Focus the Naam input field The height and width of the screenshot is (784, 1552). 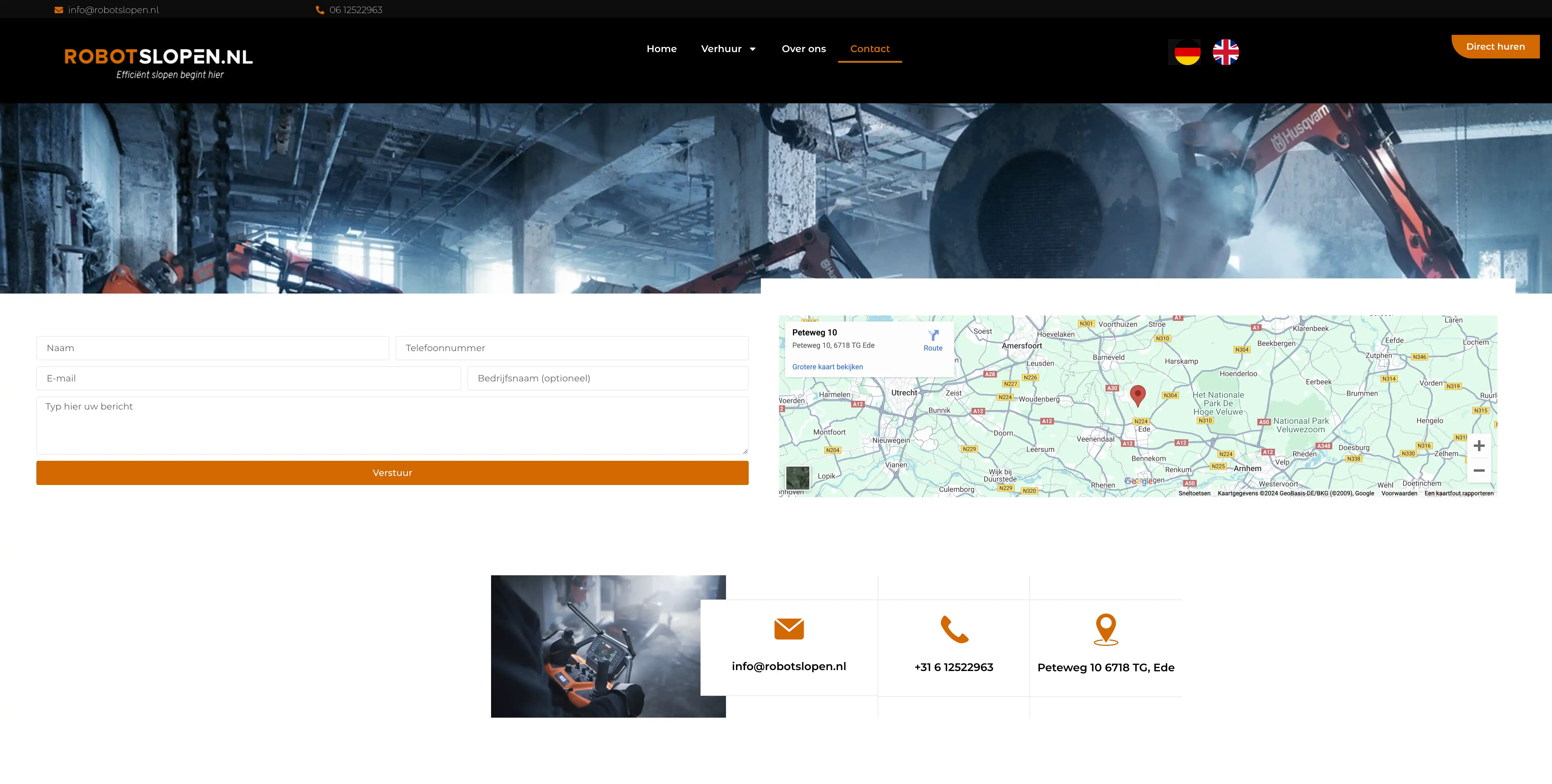click(x=213, y=348)
